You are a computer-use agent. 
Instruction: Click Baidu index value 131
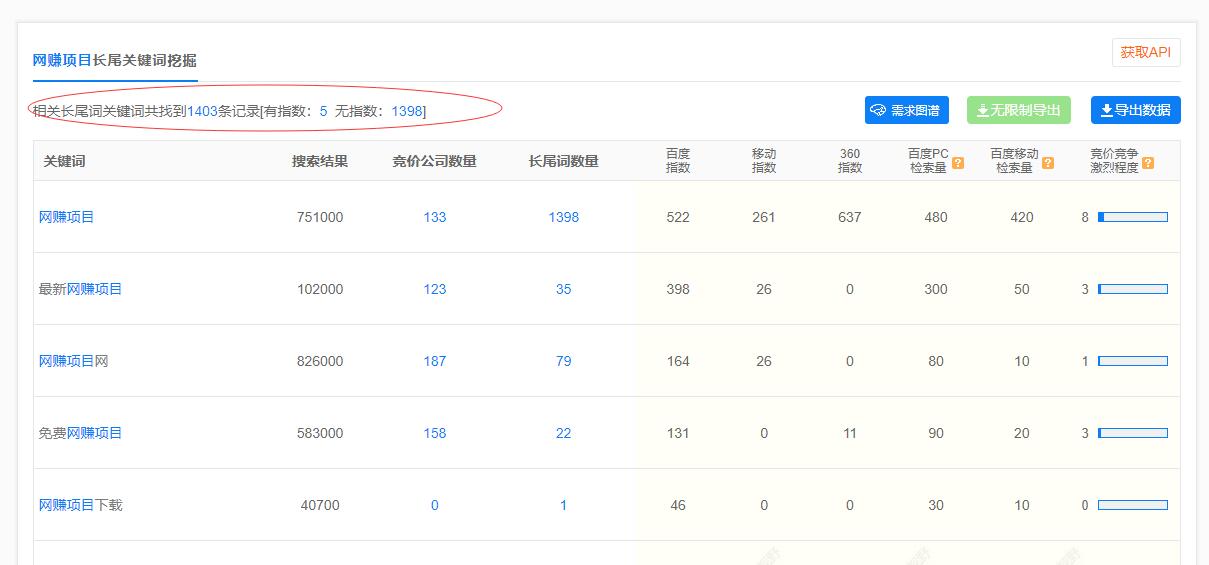tap(678, 433)
